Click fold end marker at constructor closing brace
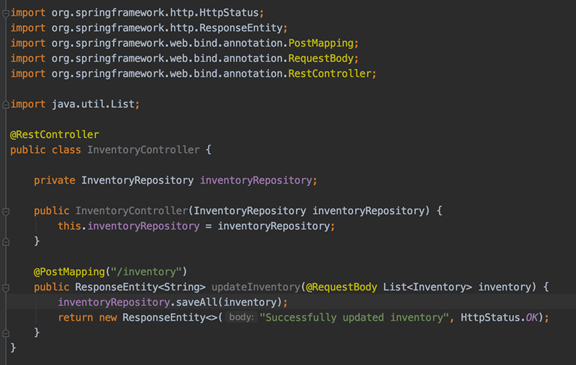 [x=6, y=242]
